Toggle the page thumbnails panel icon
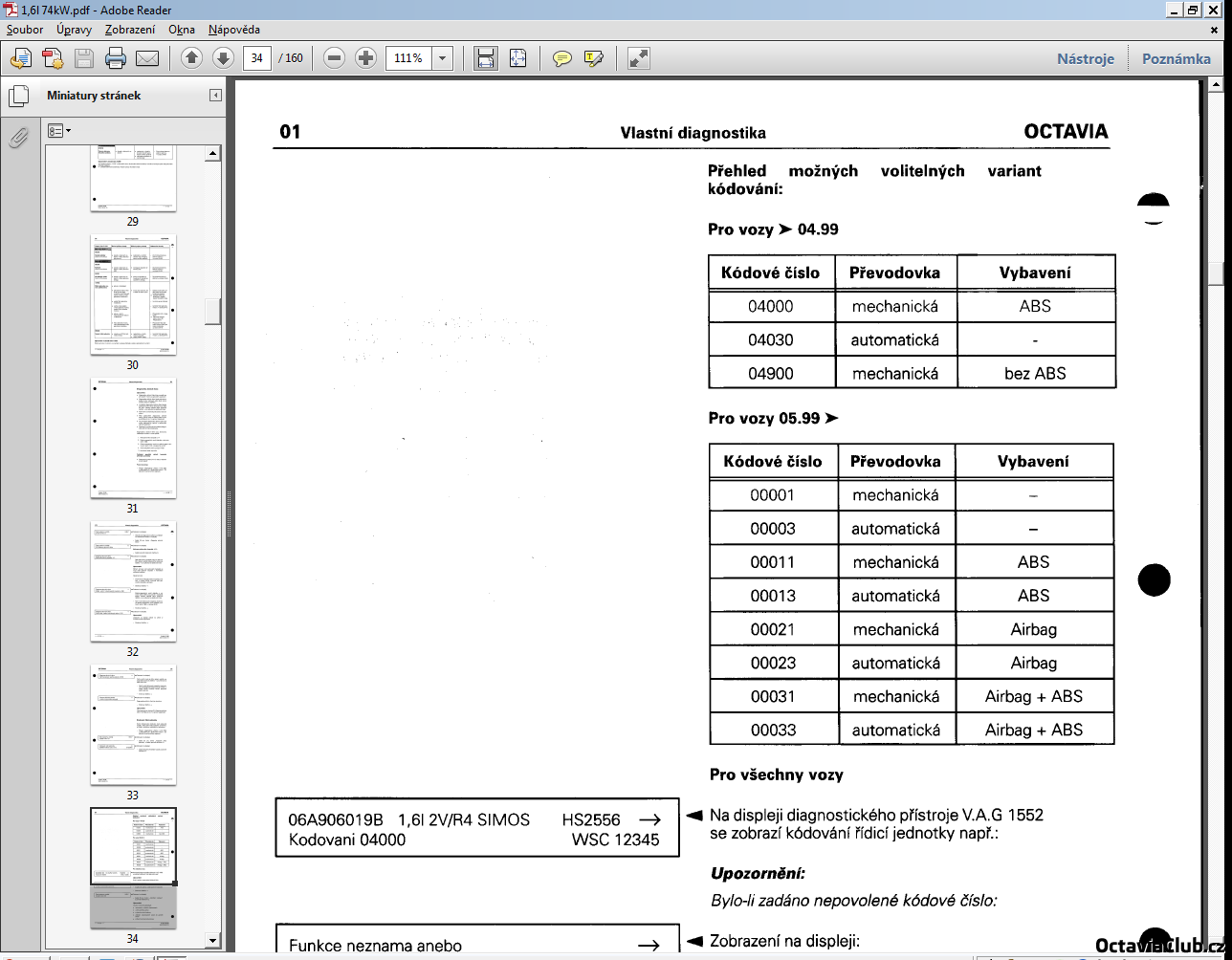Image resolution: width=1232 pixels, height=960 pixels. [17, 97]
